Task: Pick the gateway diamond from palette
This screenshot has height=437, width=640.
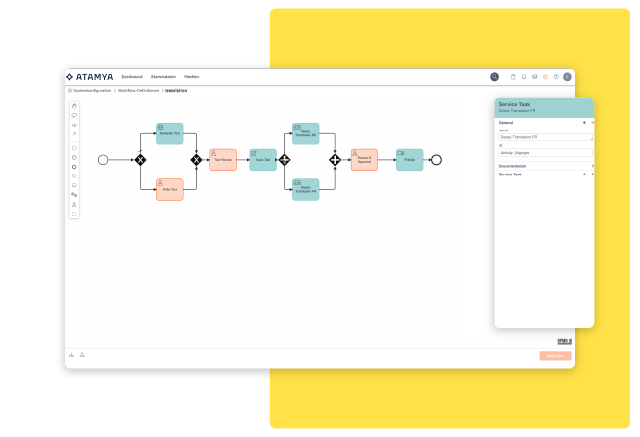Action: (74, 176)
